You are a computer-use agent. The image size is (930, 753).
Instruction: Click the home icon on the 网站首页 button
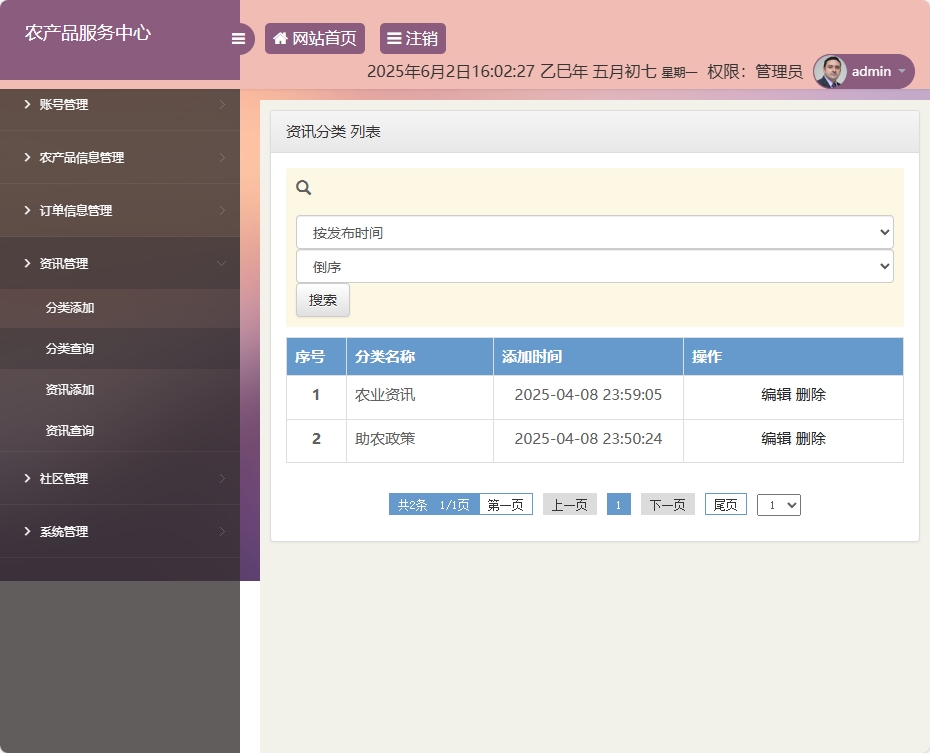(x=279, y=38)
